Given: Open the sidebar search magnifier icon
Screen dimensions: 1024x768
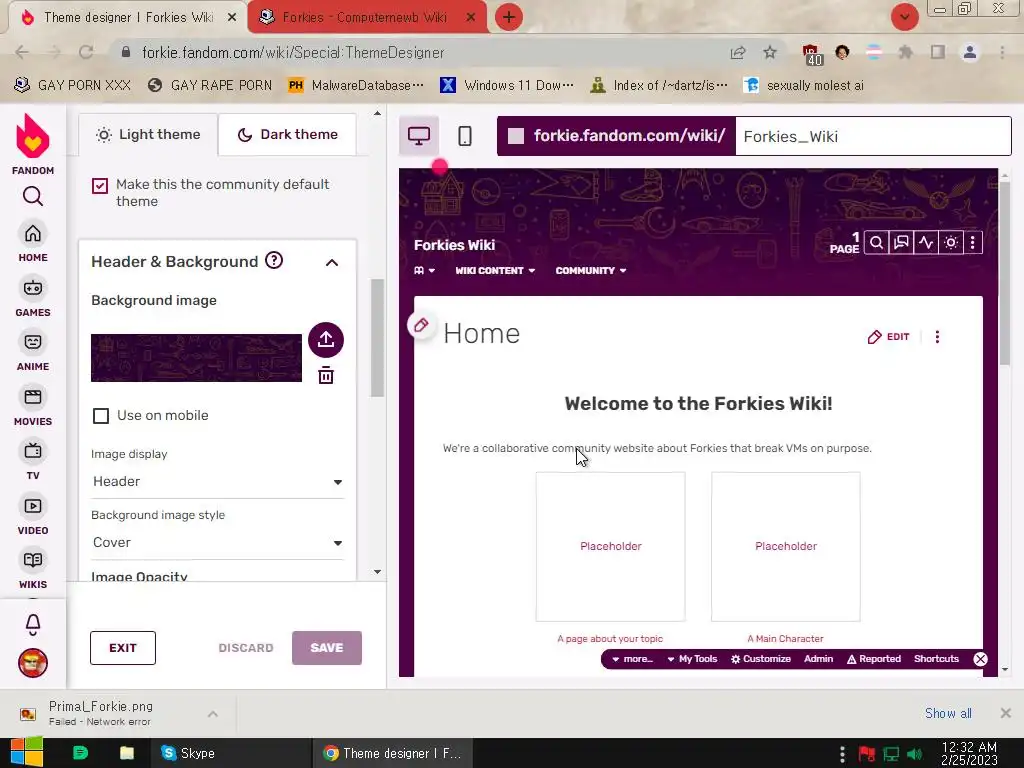Looking at the screenshot, I should click(33, 196).
